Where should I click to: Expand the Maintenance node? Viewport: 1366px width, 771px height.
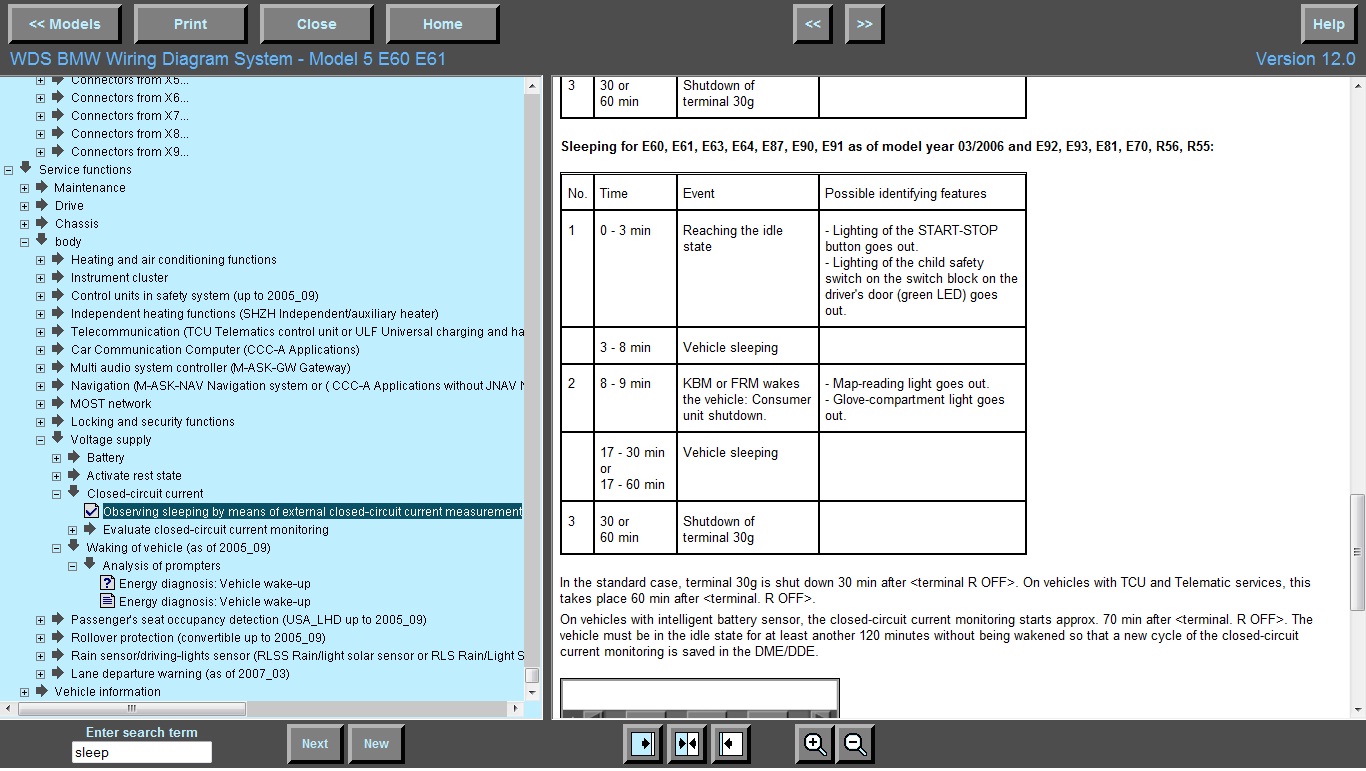[x=25, y=188]
